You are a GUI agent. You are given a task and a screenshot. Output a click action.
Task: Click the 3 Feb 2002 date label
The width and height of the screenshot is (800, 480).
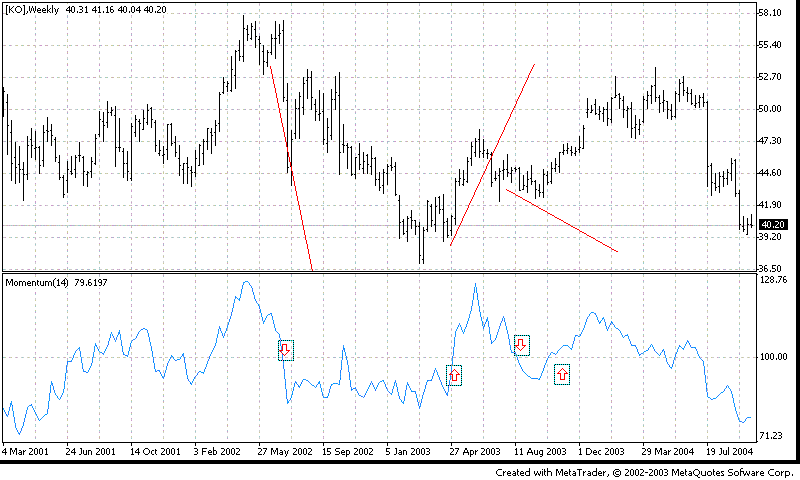(x=217, y=451)
